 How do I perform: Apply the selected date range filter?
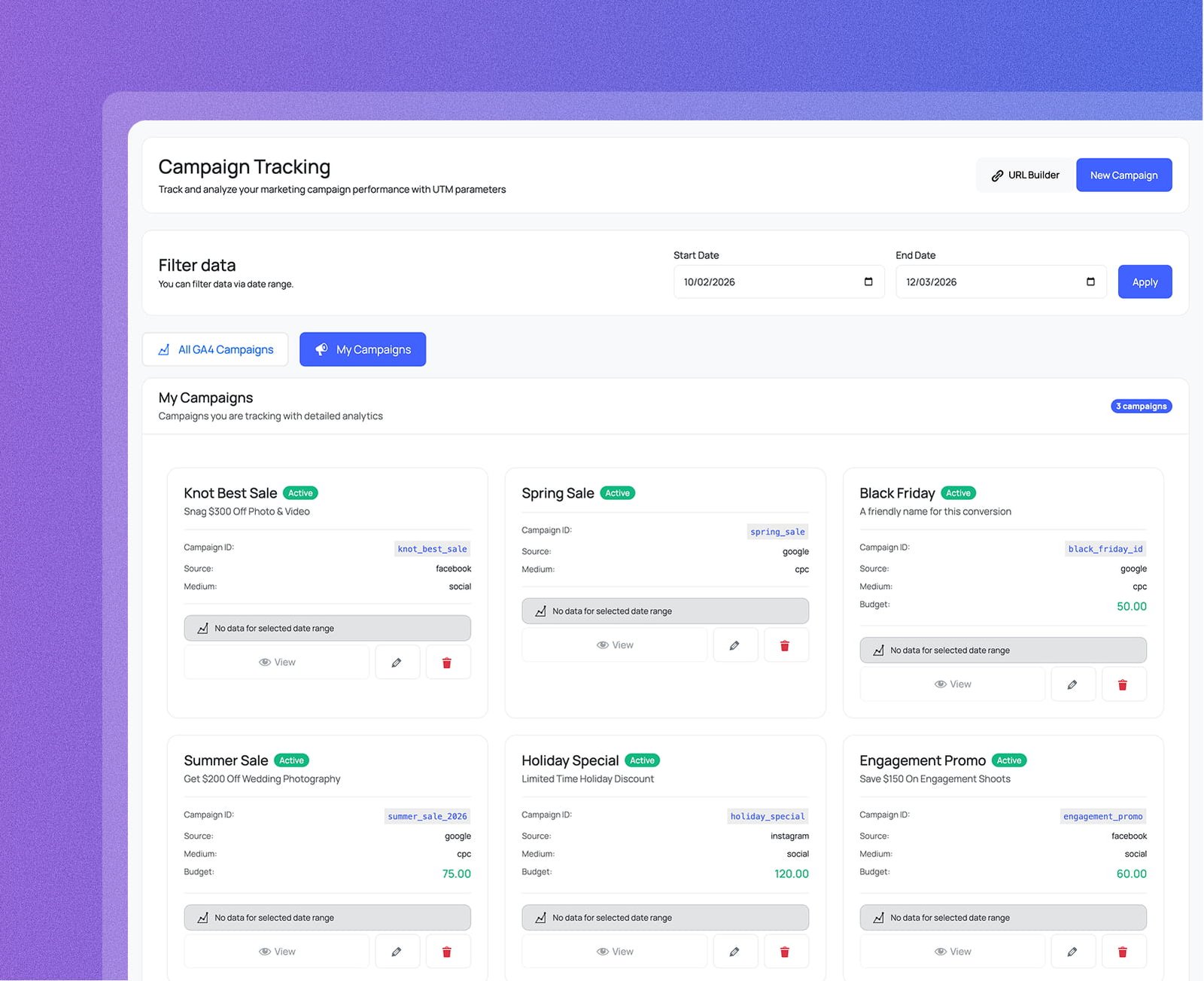(x=1145, y=282)
